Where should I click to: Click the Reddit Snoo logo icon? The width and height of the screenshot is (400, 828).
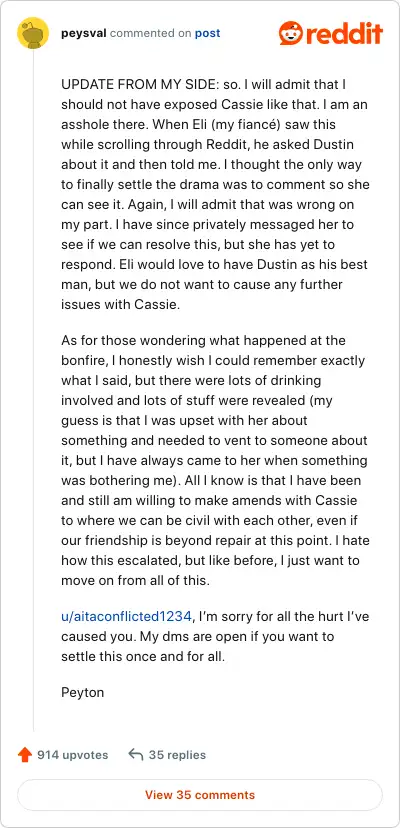[291, 33]
